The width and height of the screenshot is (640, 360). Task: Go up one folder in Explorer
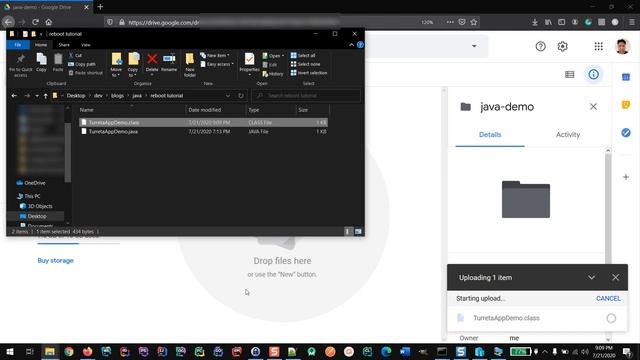pos(45,96)
